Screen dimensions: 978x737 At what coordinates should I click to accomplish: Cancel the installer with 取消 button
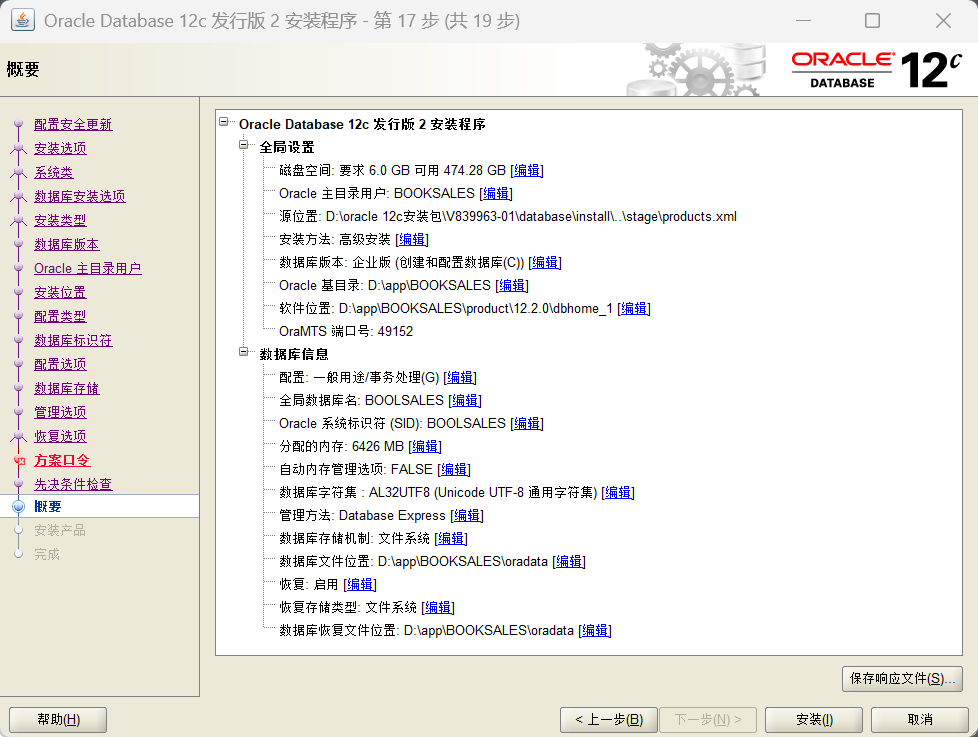(920, 720)
